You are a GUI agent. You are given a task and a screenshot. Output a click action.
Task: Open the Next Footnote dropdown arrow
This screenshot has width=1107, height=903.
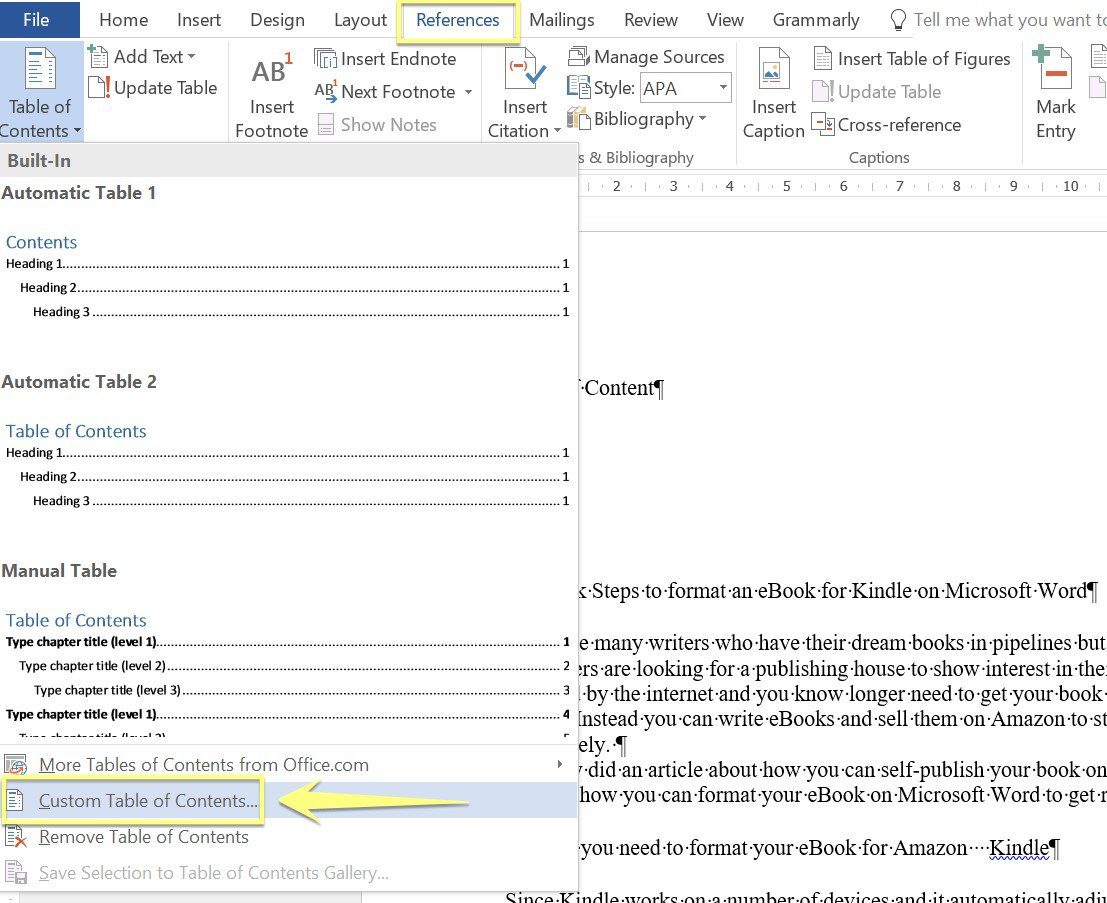point(468,93)
